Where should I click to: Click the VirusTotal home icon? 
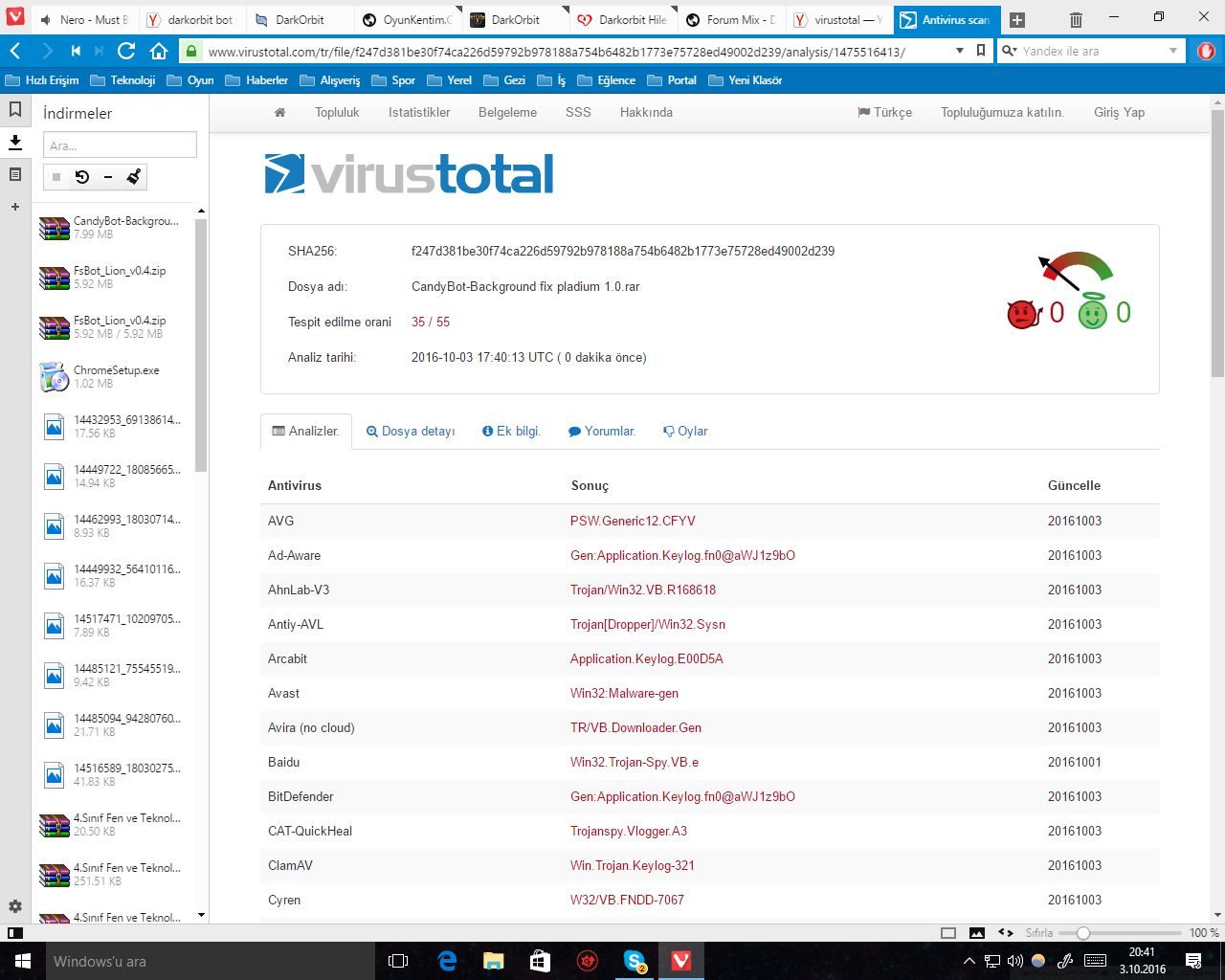[279, 113]
